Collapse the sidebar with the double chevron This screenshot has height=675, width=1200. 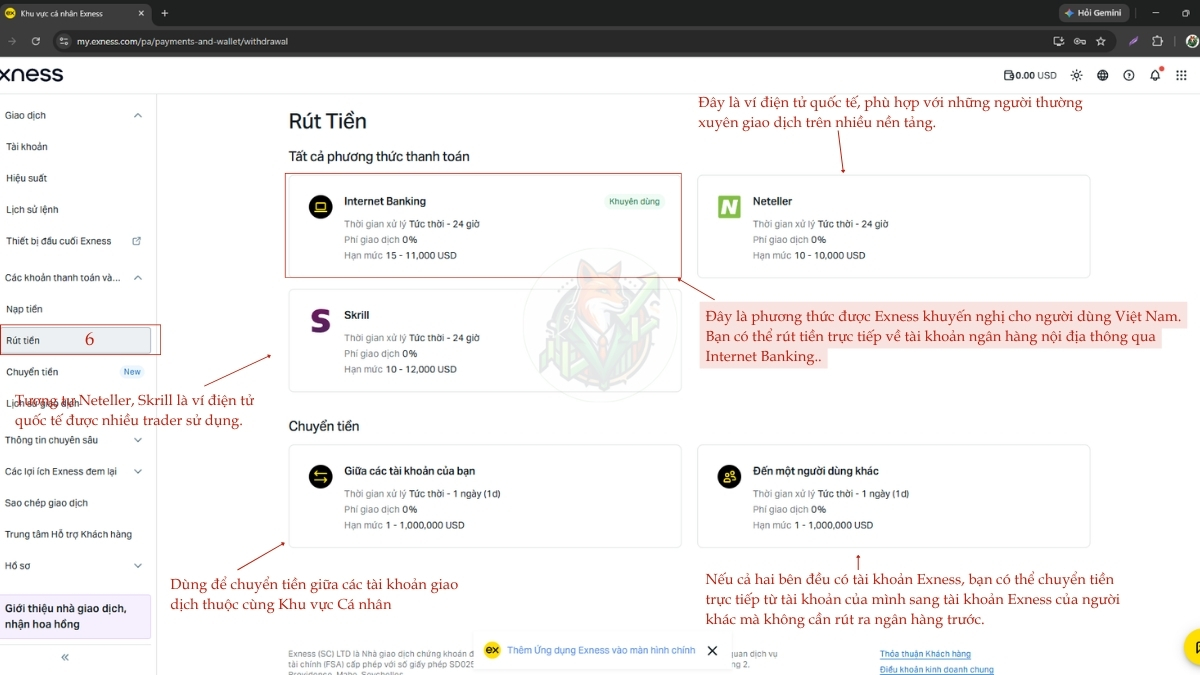click(65, 657)
